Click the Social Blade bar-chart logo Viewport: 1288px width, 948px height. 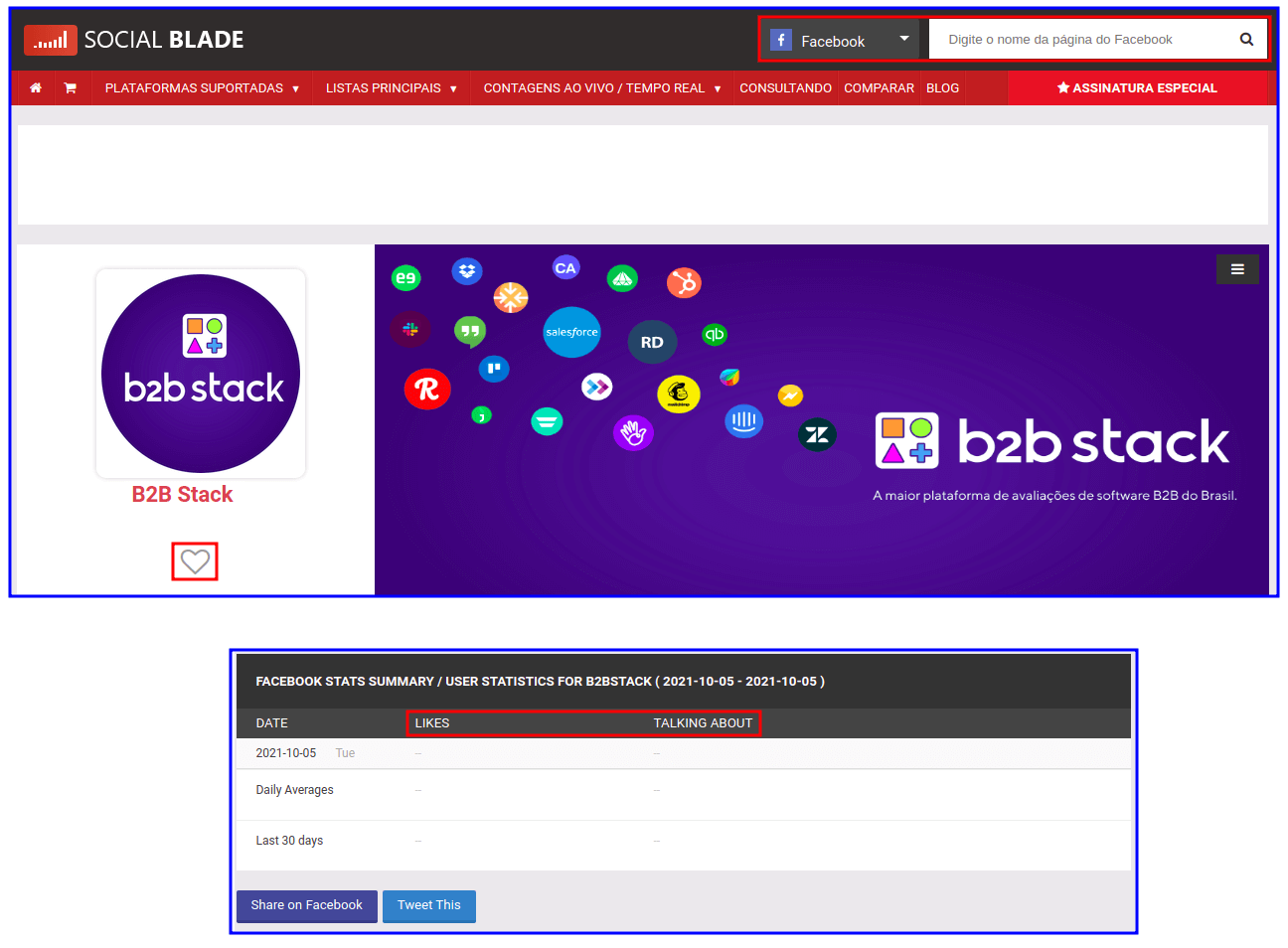tap(50, 40)
